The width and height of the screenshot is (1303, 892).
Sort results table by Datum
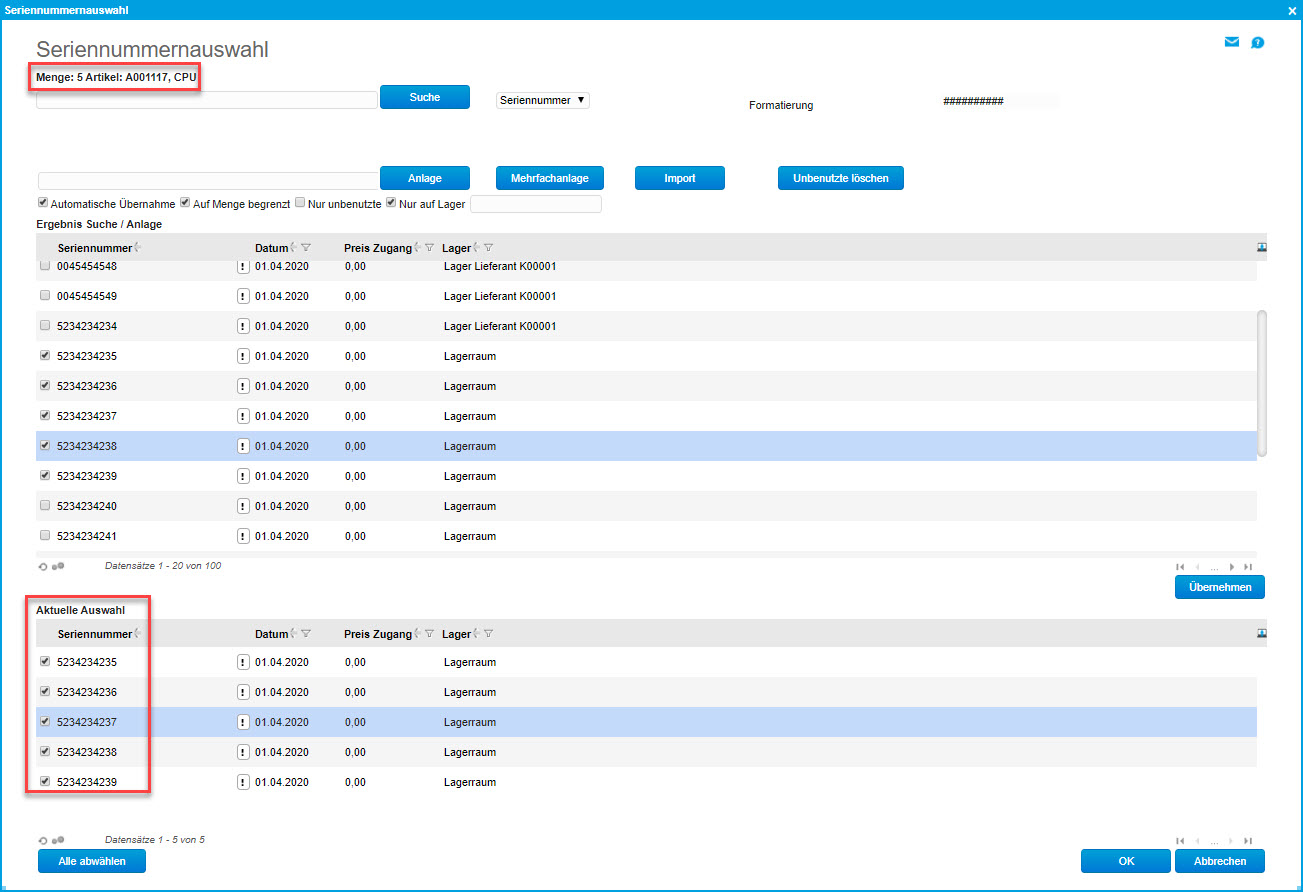tap(293, 248)
